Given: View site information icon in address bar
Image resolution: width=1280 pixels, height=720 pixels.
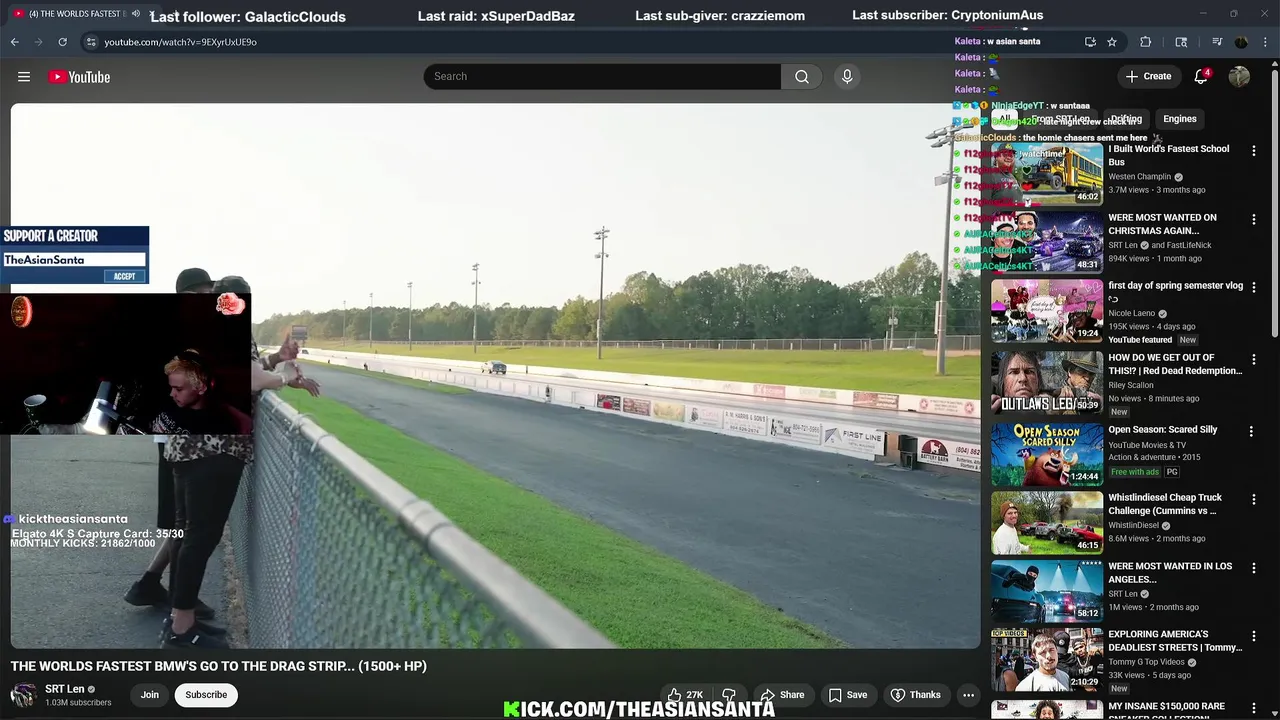Looking at the screenshot, I should (91, 42).
